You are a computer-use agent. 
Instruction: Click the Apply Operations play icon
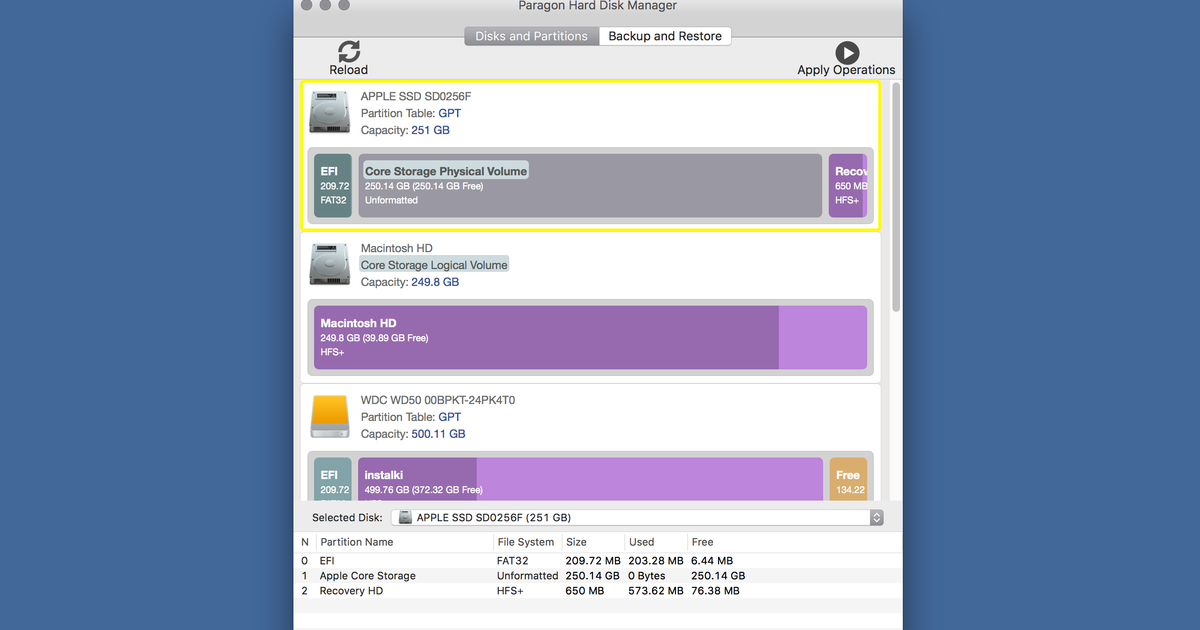[847, 53]
